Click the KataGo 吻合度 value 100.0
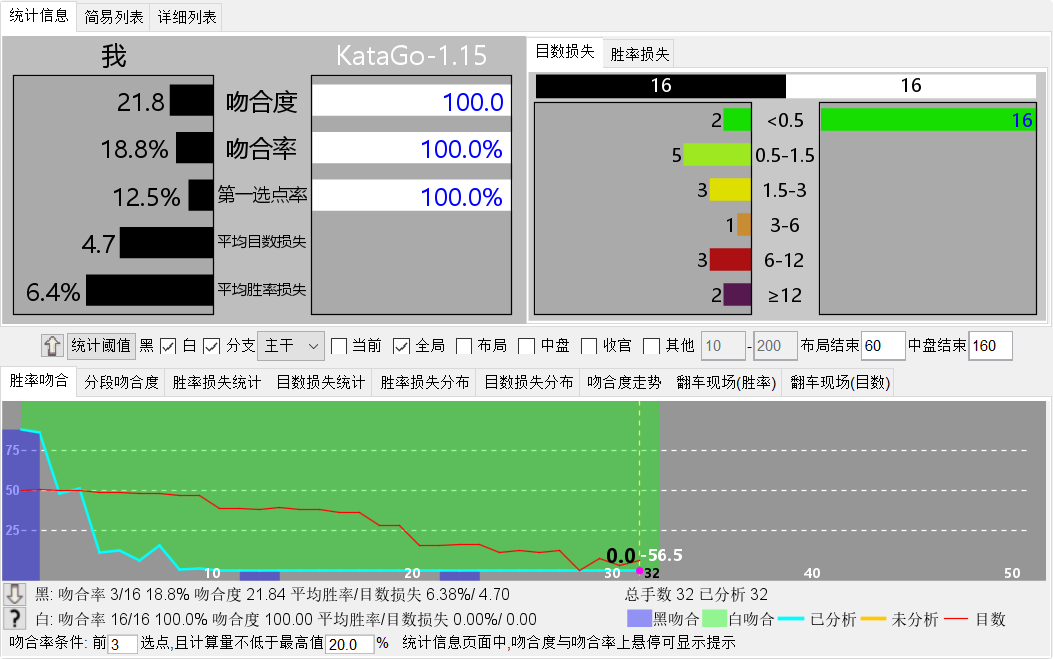The image size is (1053, 659). click(x=473, y=102)
